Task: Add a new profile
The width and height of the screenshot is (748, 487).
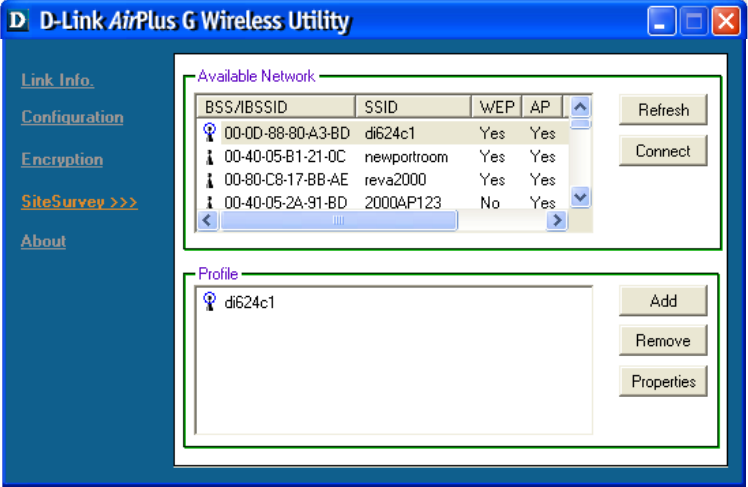Action: [663, 301]
